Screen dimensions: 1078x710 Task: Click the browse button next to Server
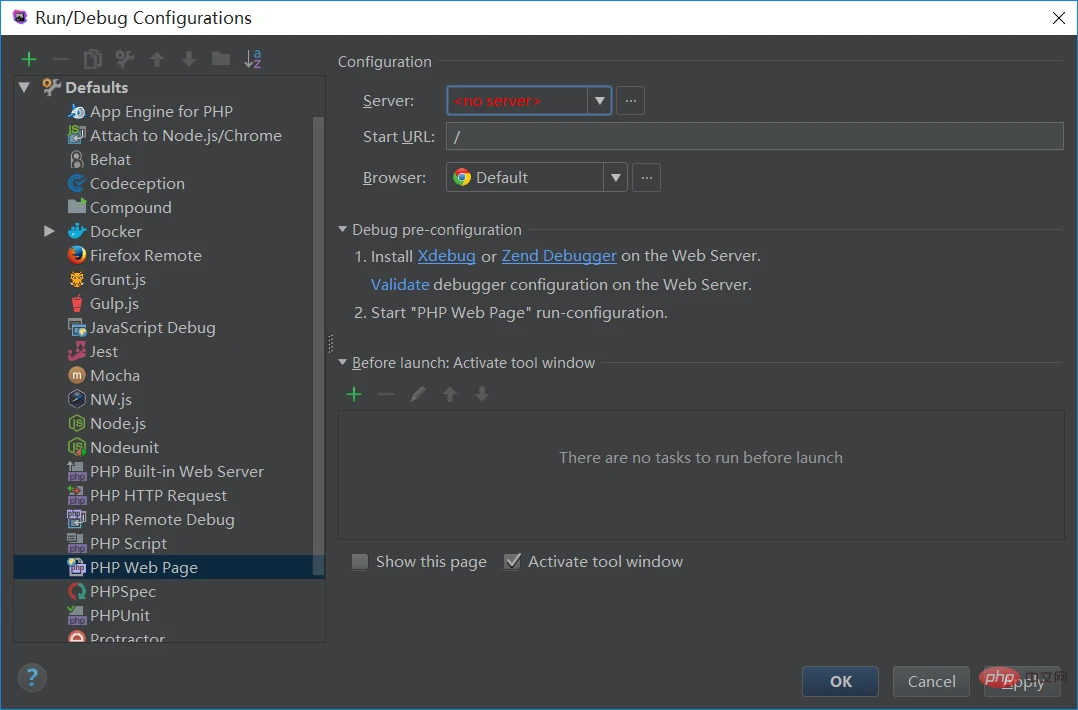point(630,100)
